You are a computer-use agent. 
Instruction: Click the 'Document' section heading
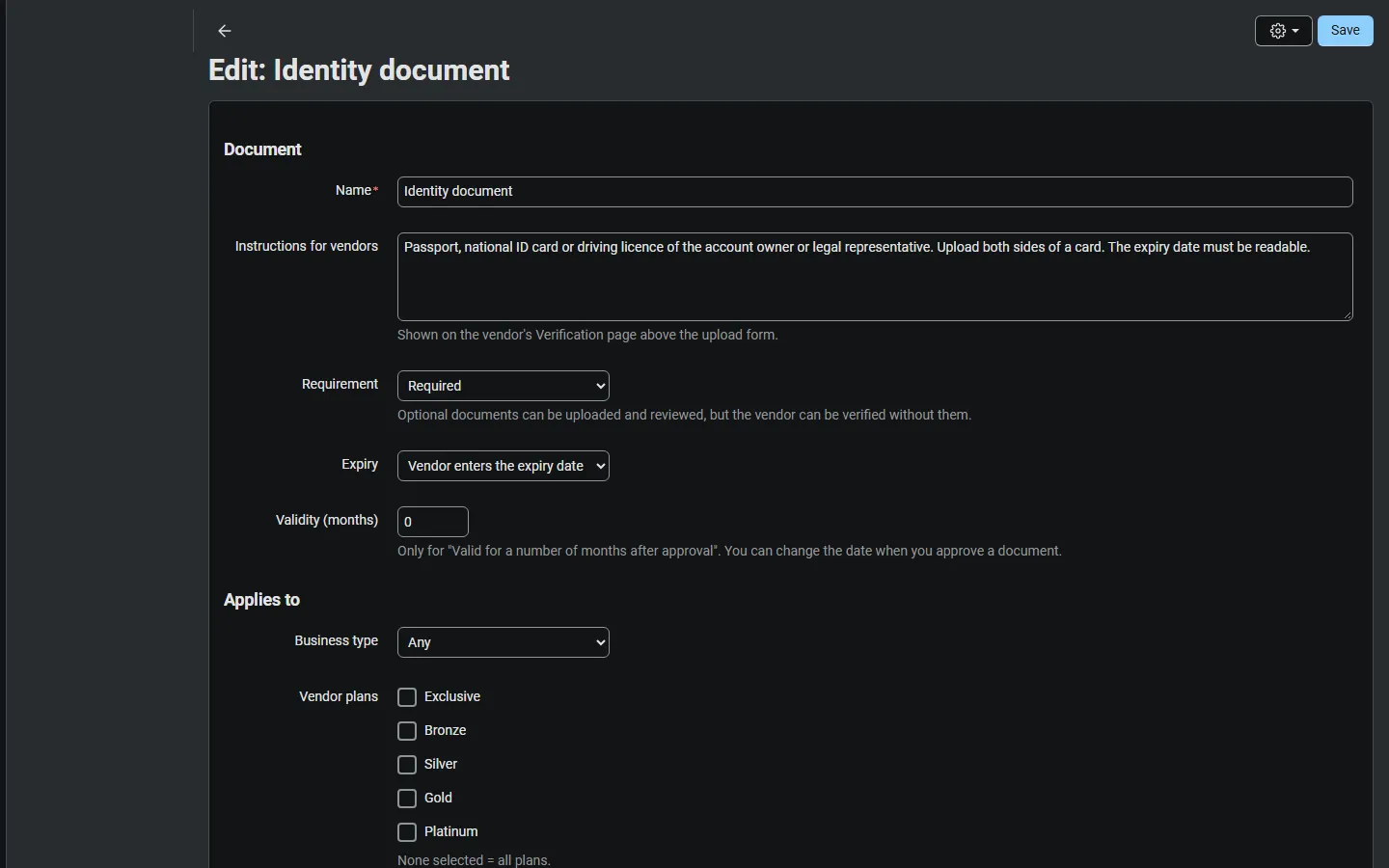[x=262, y=149]
